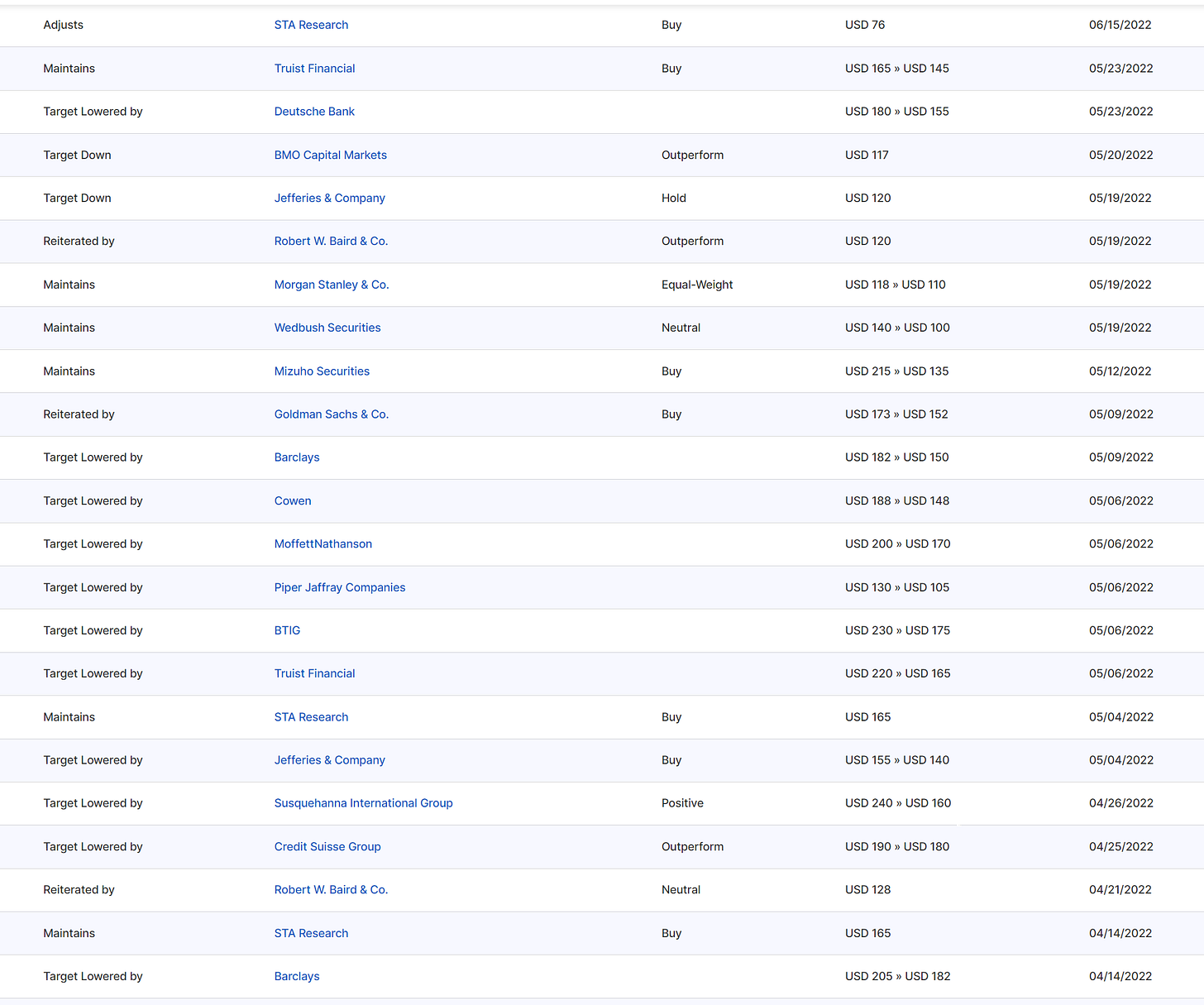The width and height of the screenshot is (1204, 1005).
Task: Click 'Target Lowered by' in Cowen row
Action: (93, 501)
